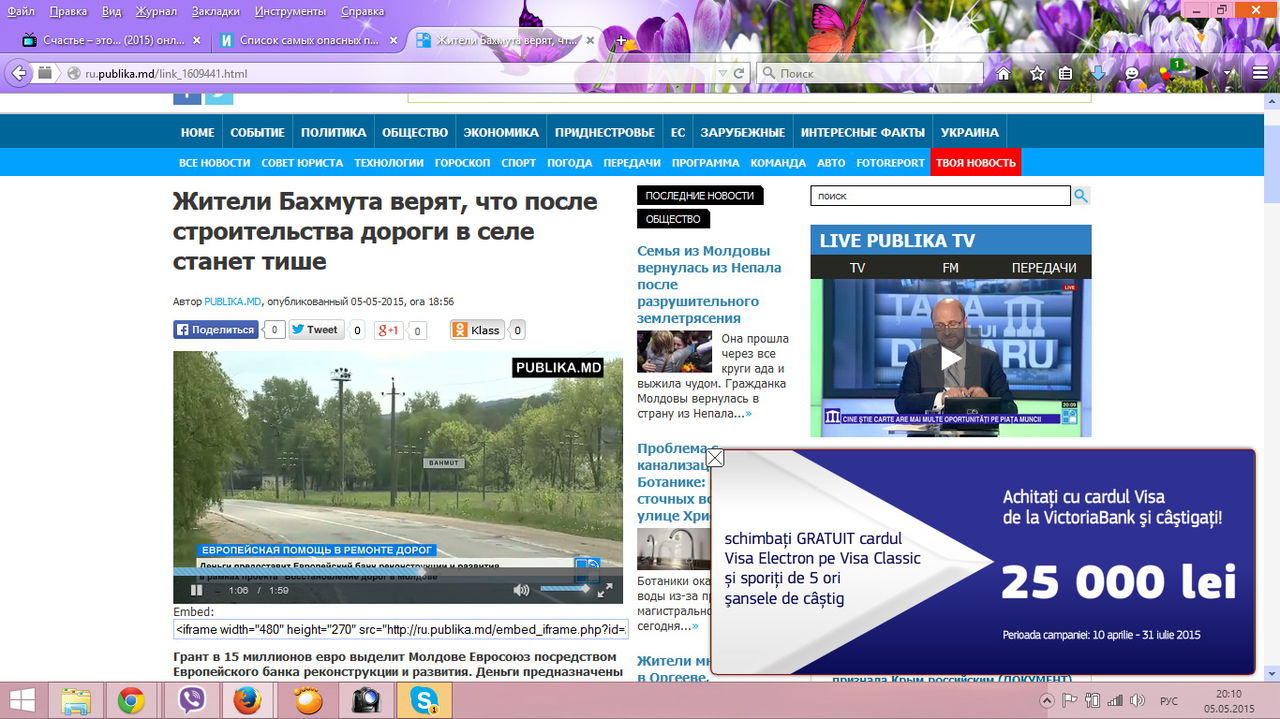Open the camera app on taskbar
The image size is (1280, 719).
click(364, 700)
